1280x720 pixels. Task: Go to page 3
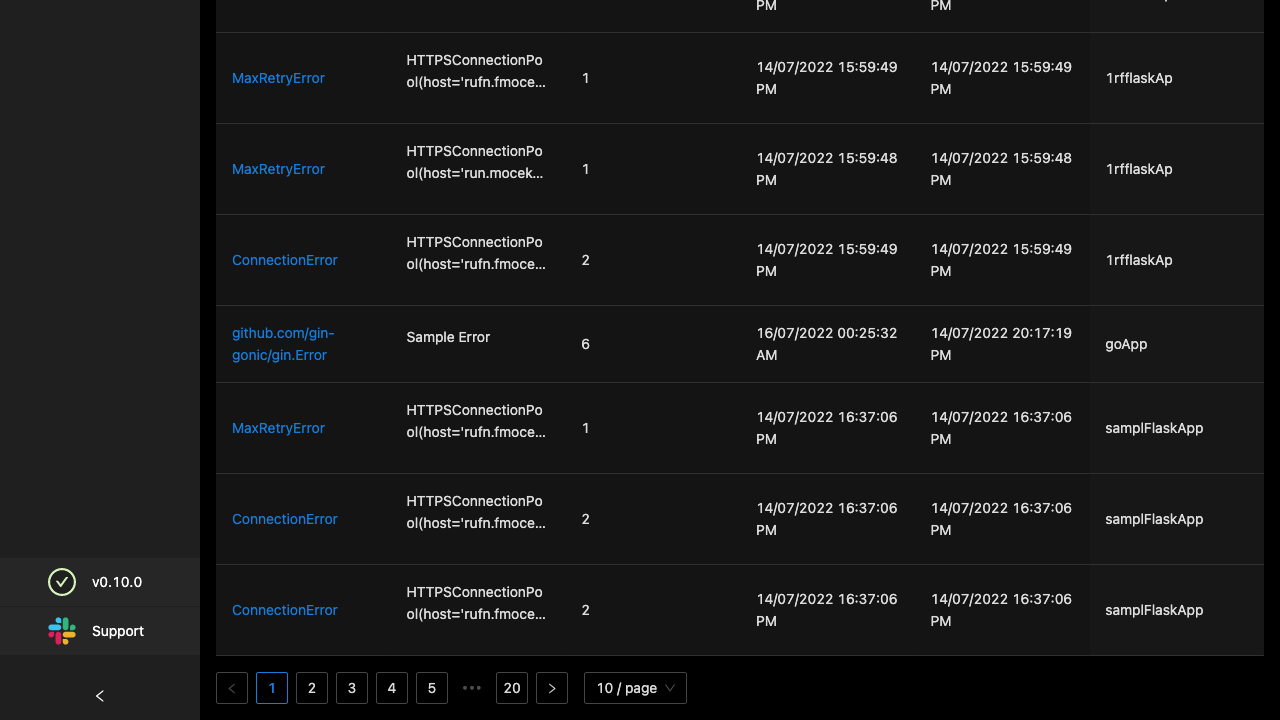pyautogui.click(x=352, y=688)
